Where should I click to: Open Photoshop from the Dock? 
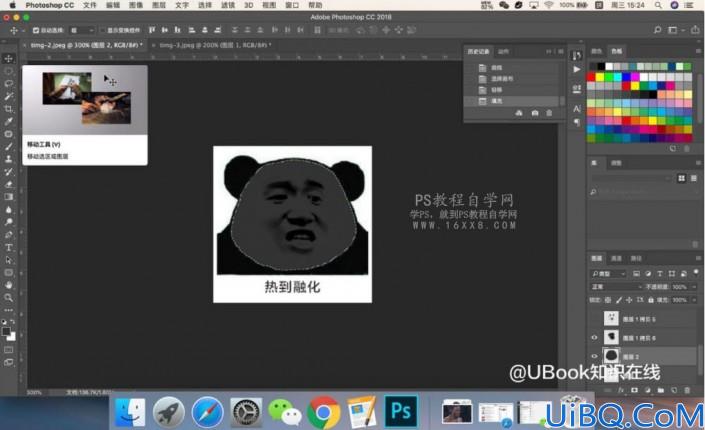tap(401, 411)
